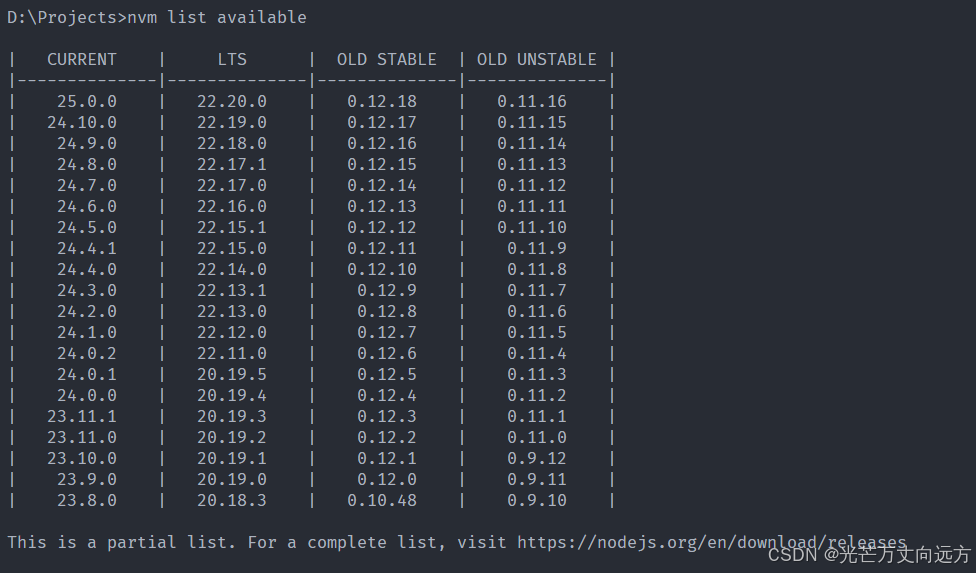Image resolution: width=976 pixels, height=573 pixels.
Task: Select LTS version 20.19.3
Action: pyautogui.click(x=232, y=416)
